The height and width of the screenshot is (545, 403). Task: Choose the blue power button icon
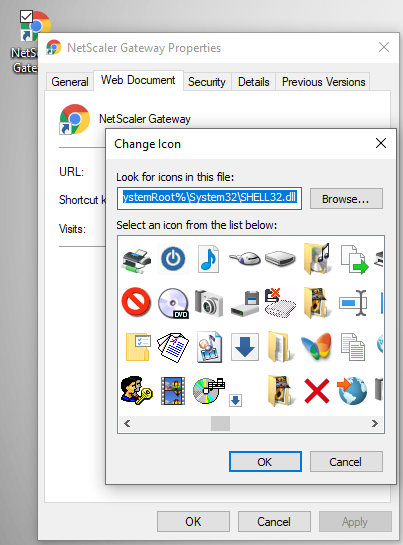173,259
